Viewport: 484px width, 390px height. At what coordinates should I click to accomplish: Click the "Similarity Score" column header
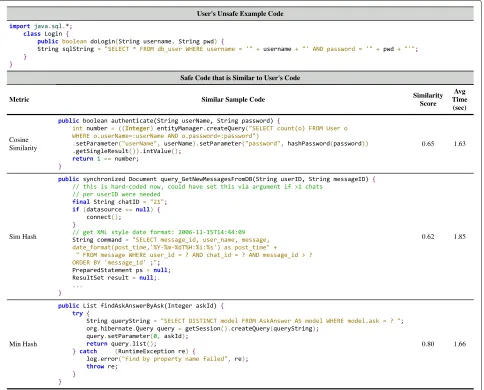tap(428, 99)
